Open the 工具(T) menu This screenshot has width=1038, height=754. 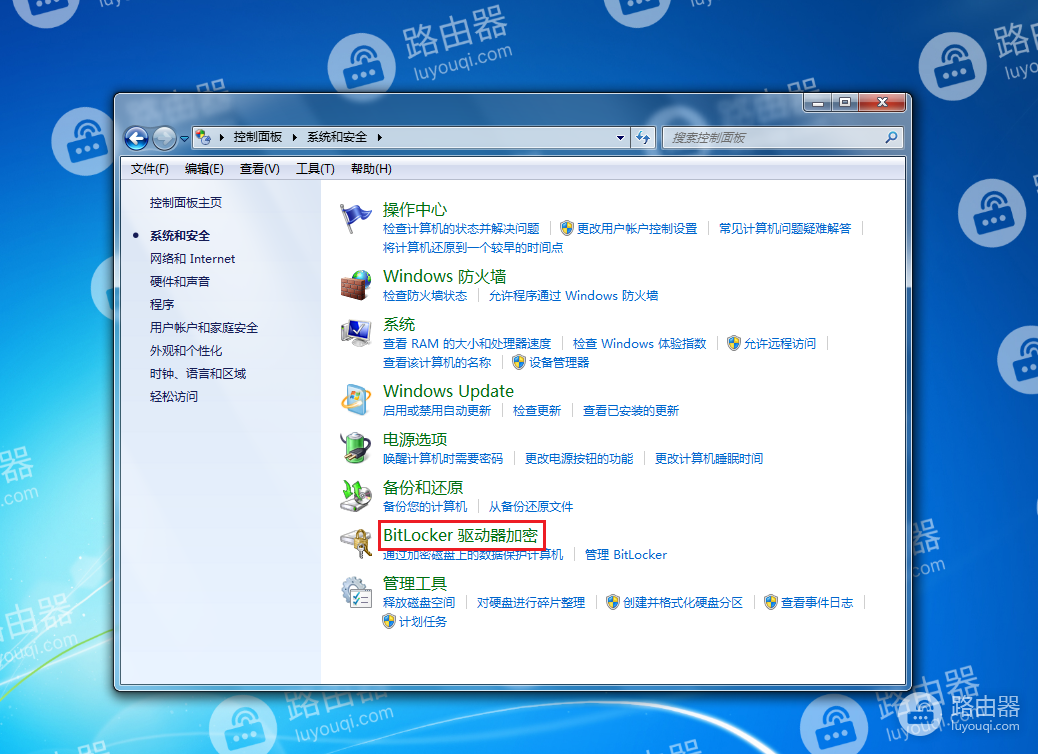pyautogui.click(x=315, y=169)
